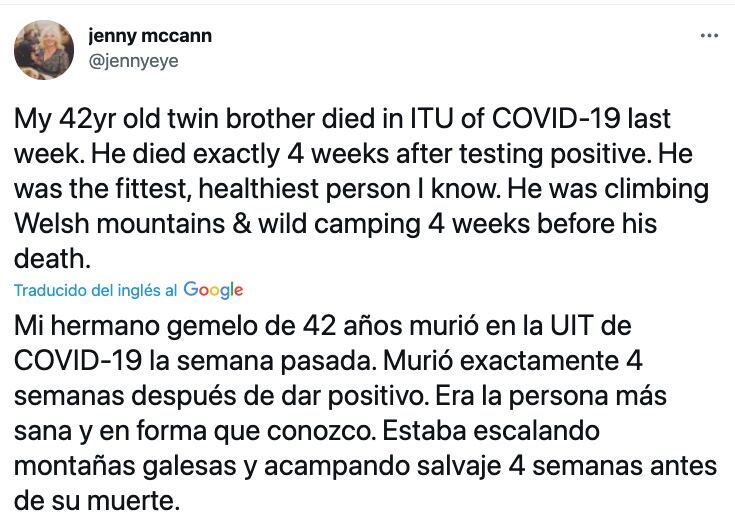
Task: Click the word "death." ending the English tweet
Action: [x=52, y=258]
